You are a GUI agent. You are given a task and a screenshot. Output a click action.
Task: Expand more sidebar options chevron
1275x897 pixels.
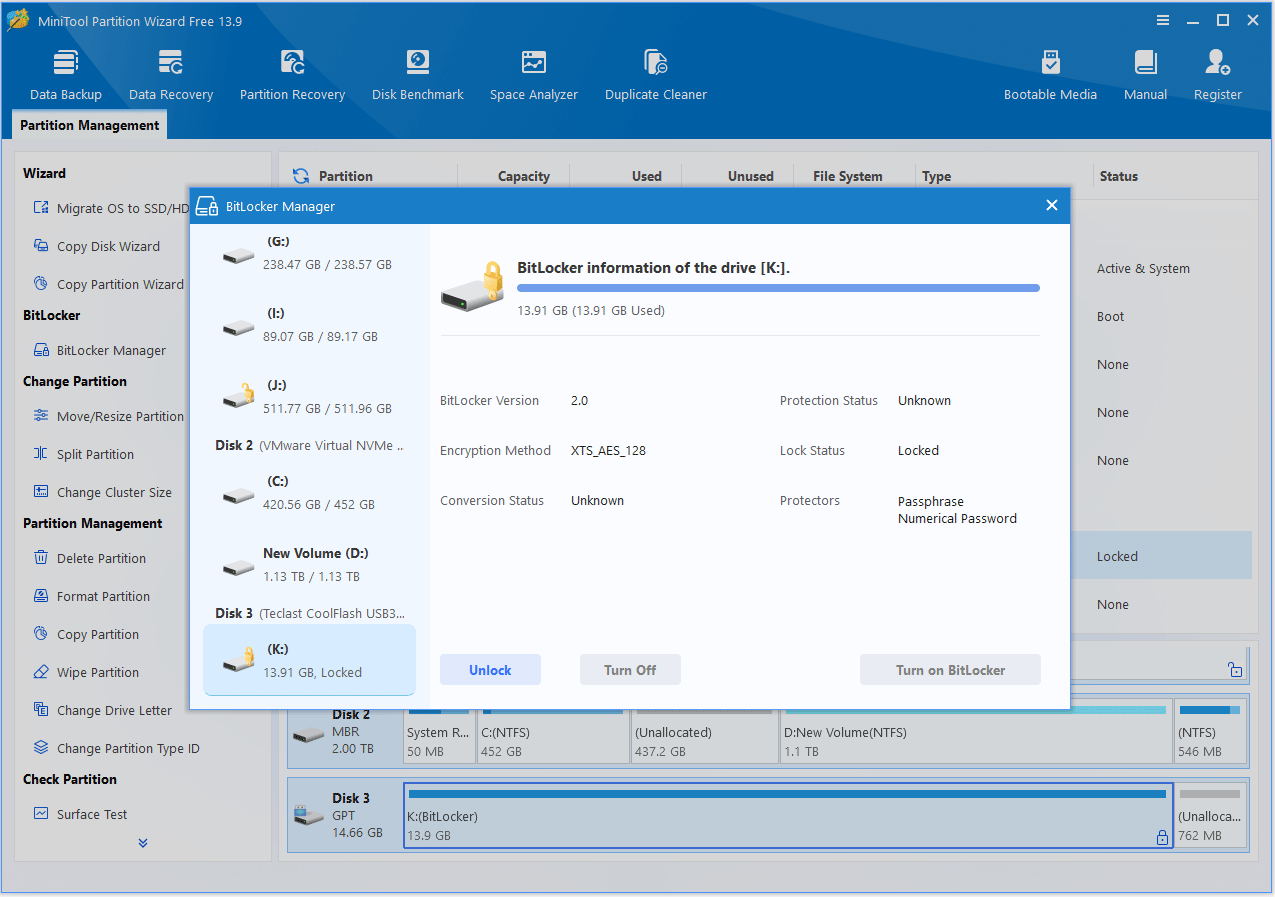coord(143,843)
